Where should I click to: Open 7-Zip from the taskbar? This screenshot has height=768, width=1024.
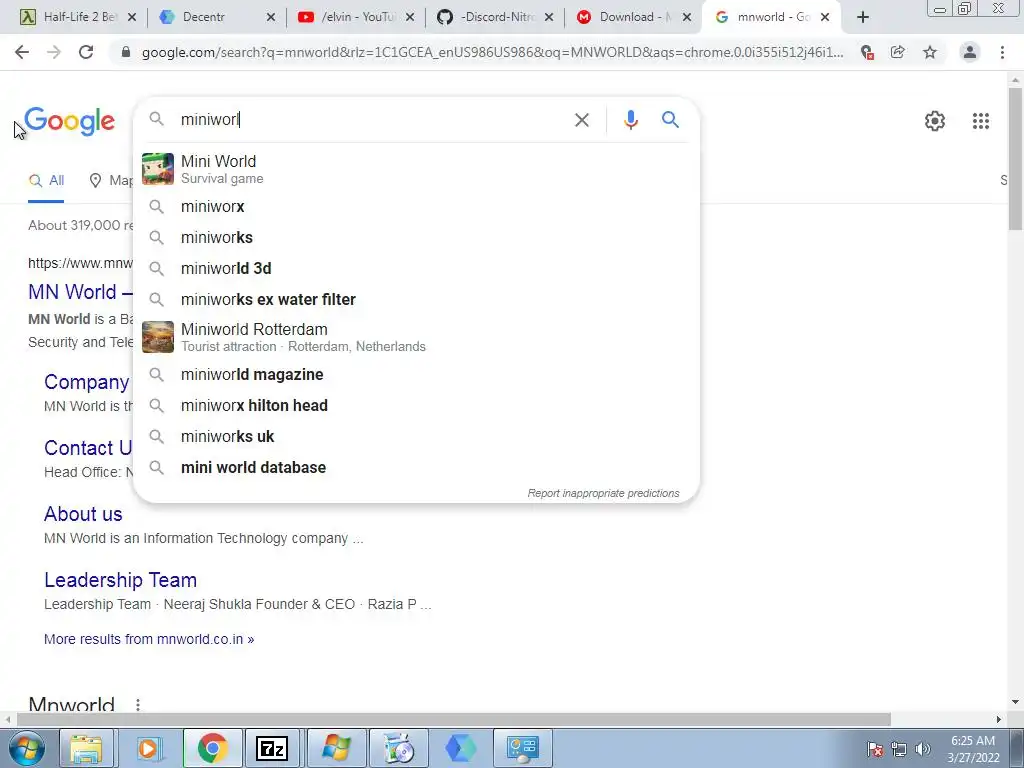272,748
